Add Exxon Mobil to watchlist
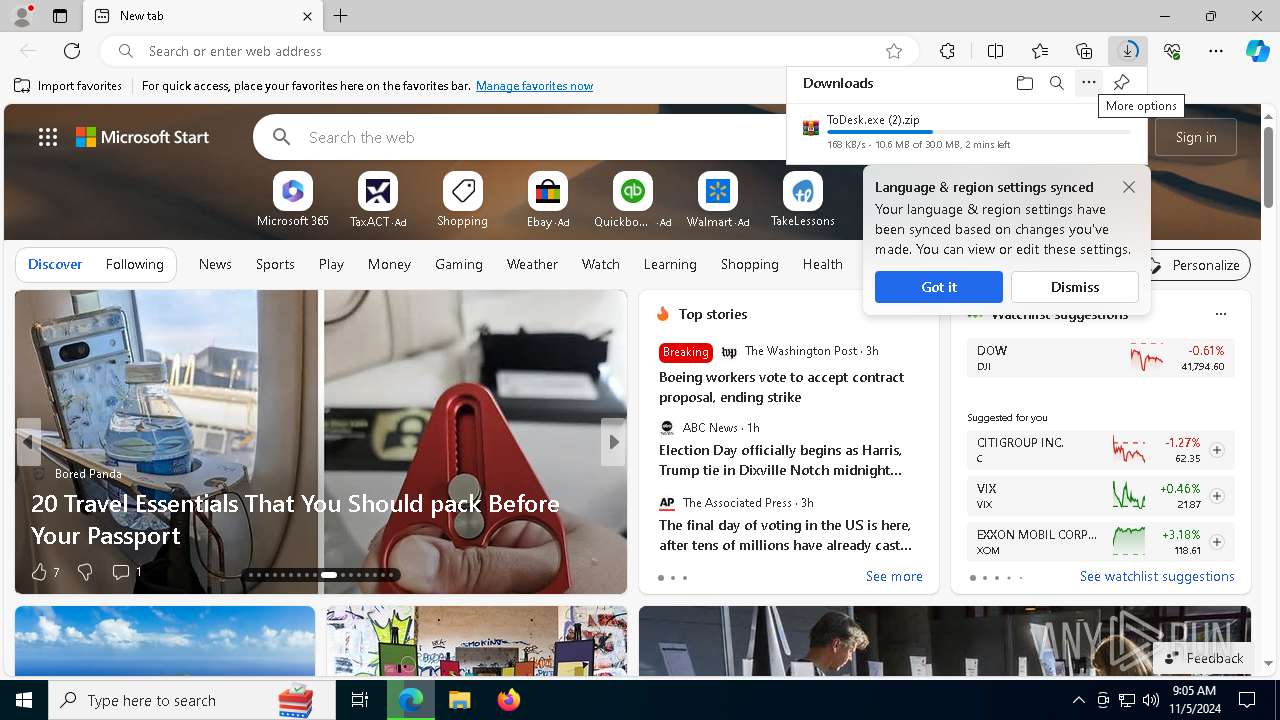Screen dimensions: 1280x720 [1217, 542]
